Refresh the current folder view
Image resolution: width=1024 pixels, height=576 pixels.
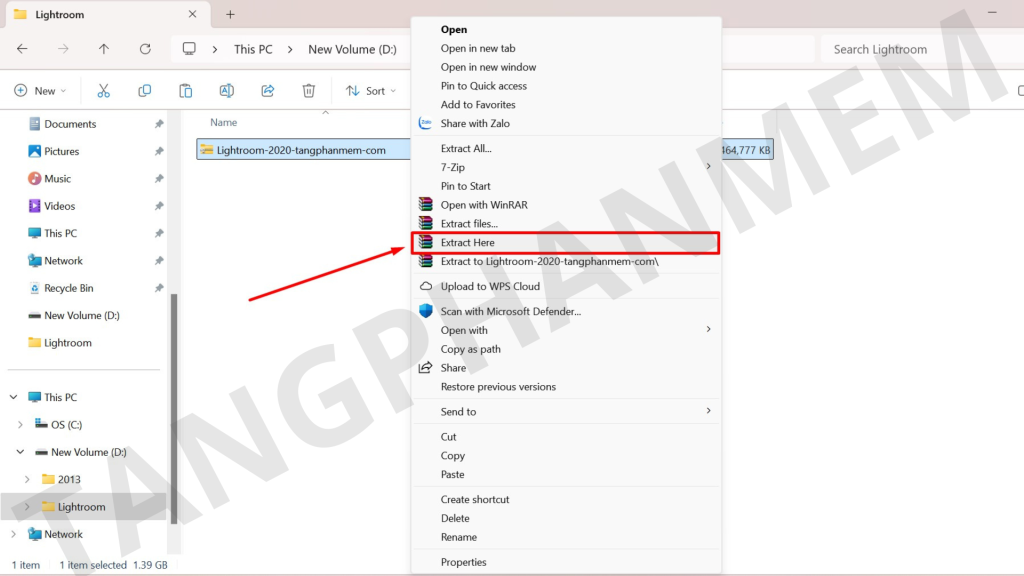pyautogui.click(x=145, y=49)
